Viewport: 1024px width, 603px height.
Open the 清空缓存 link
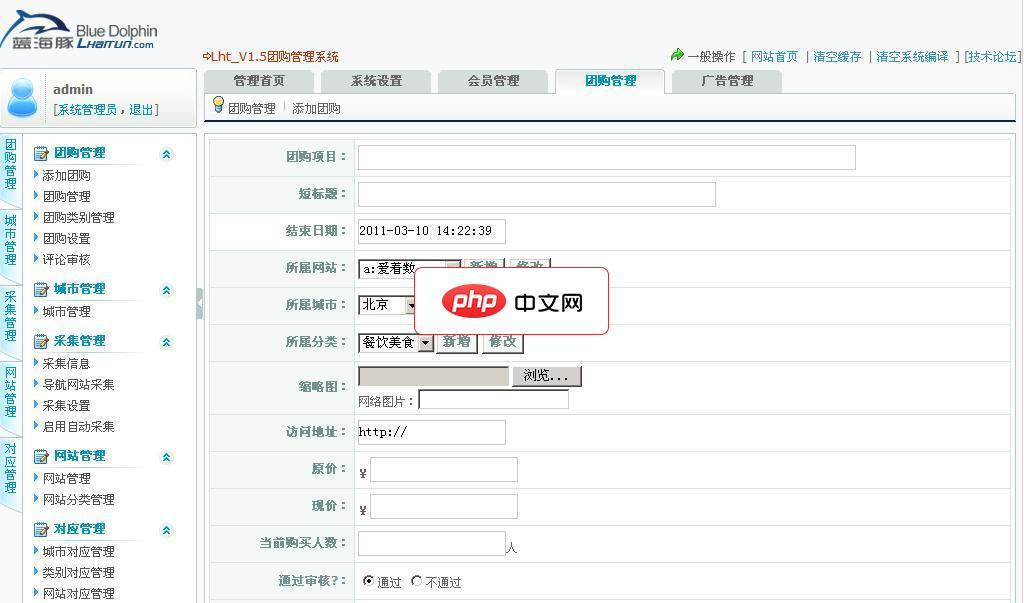(x=836, y=57)
